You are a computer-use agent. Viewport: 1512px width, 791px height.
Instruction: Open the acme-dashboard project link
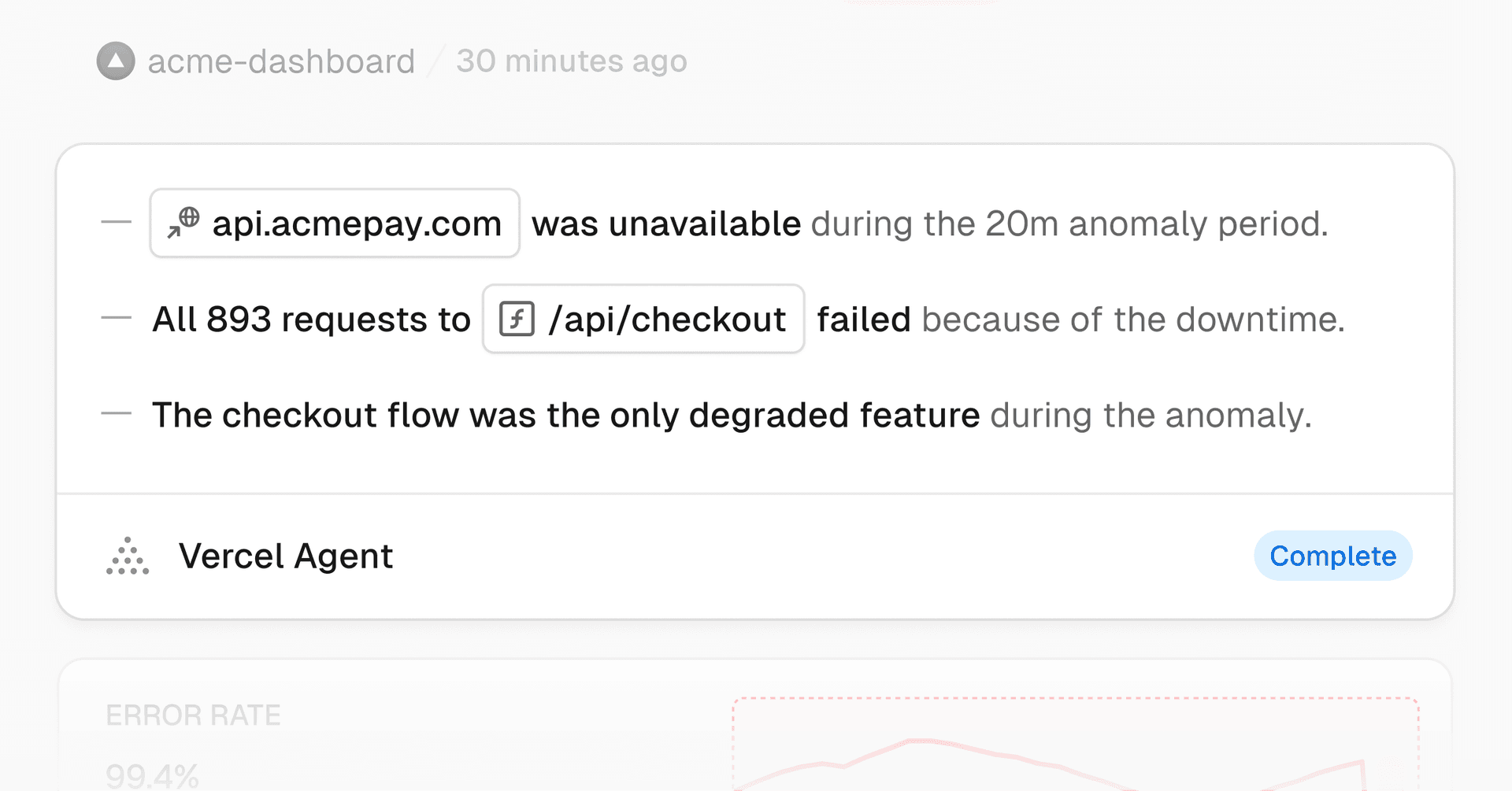(281, 61)
